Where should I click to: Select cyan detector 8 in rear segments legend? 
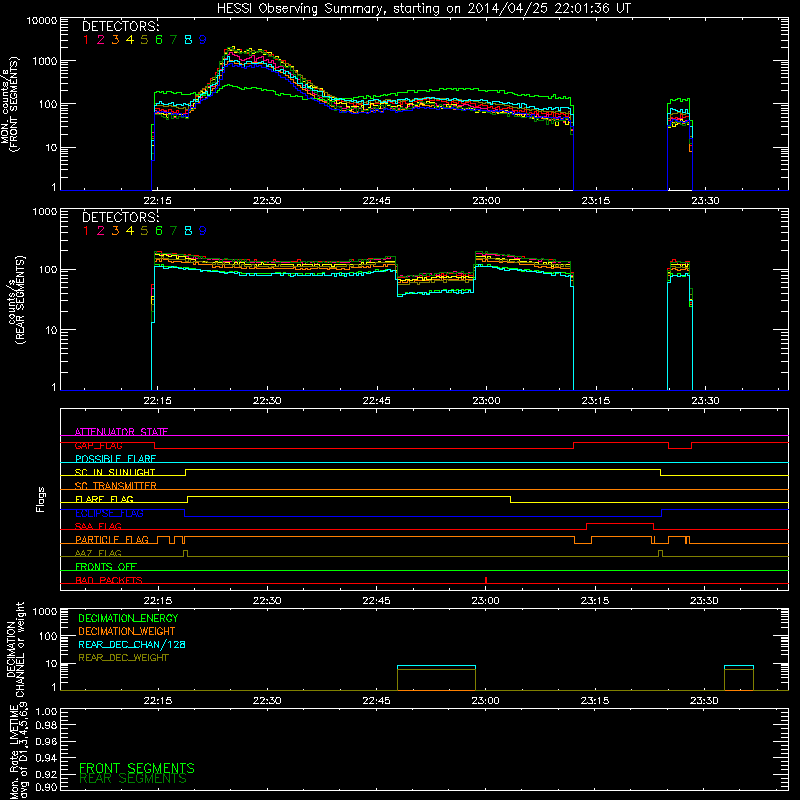[x=188, y=231]
